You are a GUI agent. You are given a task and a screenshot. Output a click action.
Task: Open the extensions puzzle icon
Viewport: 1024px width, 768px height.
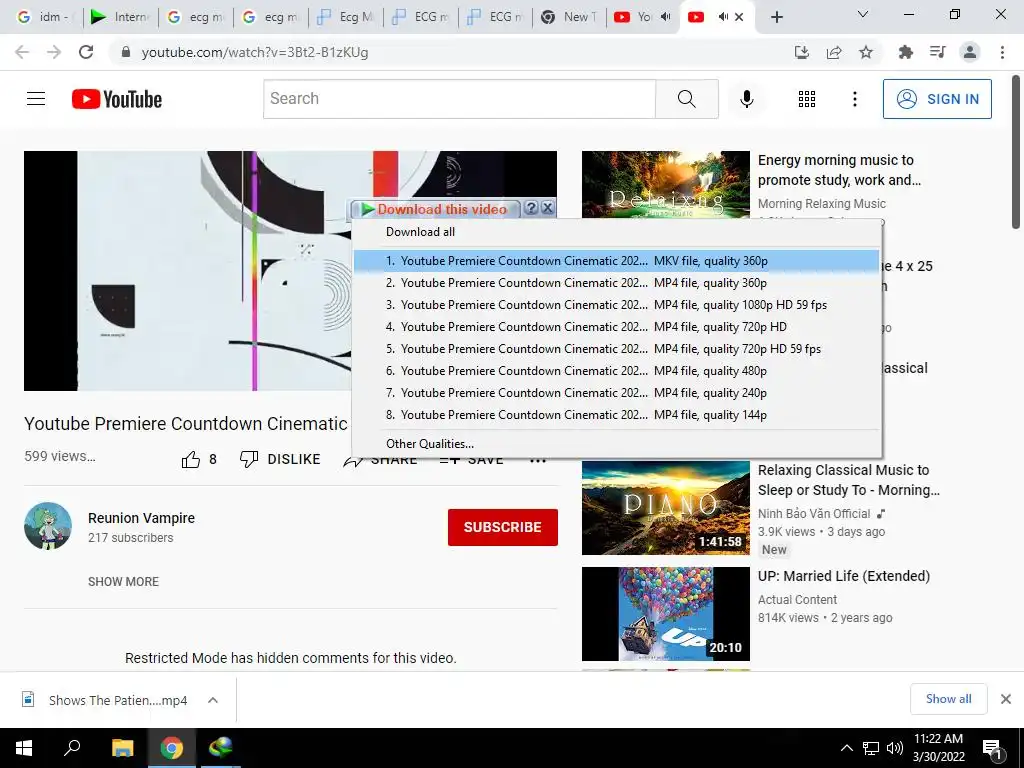(905, 52)
